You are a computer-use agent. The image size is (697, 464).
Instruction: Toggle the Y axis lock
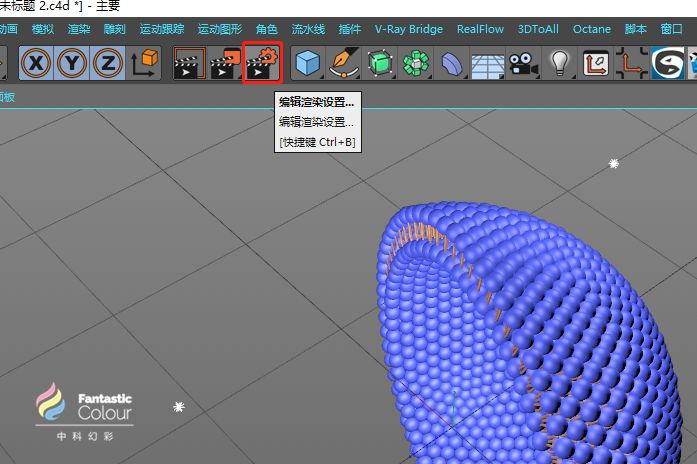point(73,63)
